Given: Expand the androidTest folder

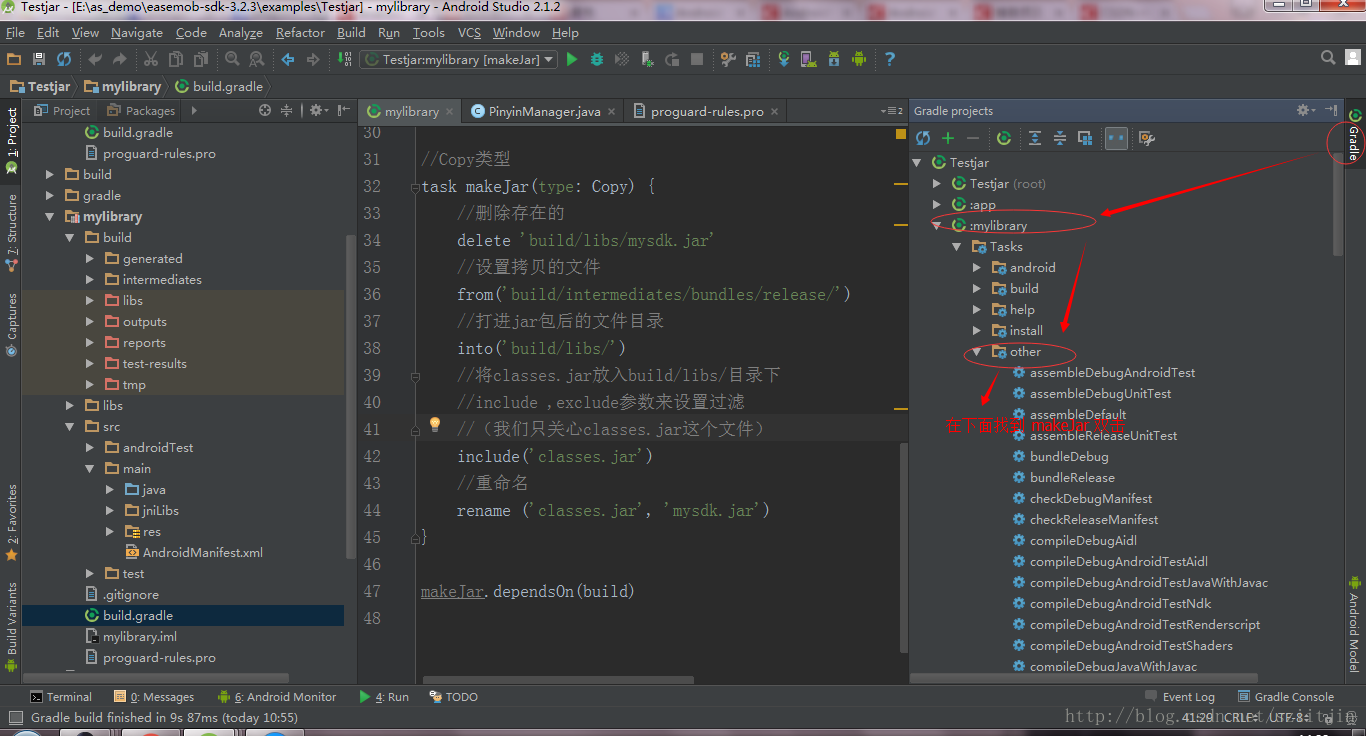Looking at the screenshot, I should pyautogui.click(x=90, y=448).
